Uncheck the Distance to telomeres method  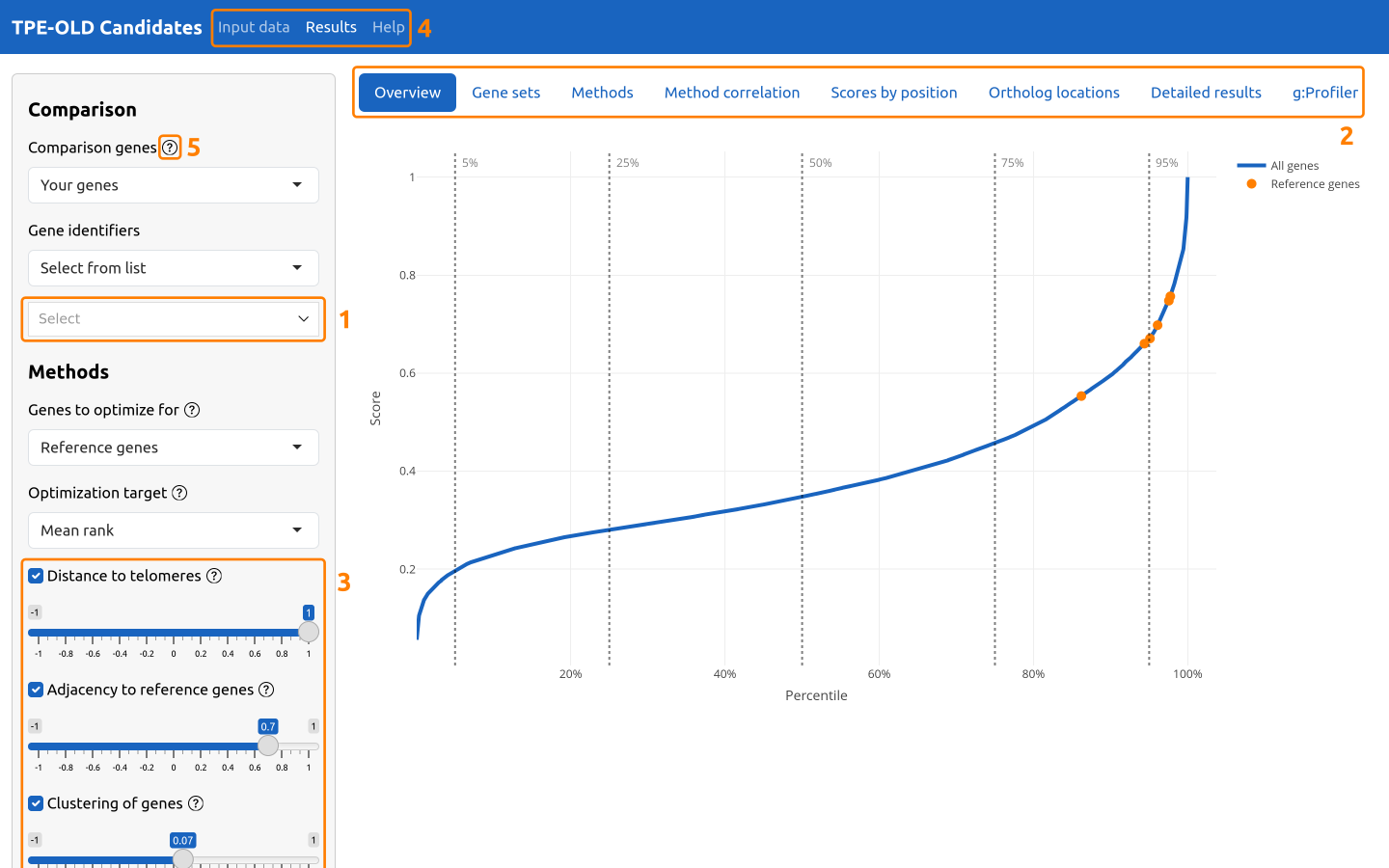point(36,576)
